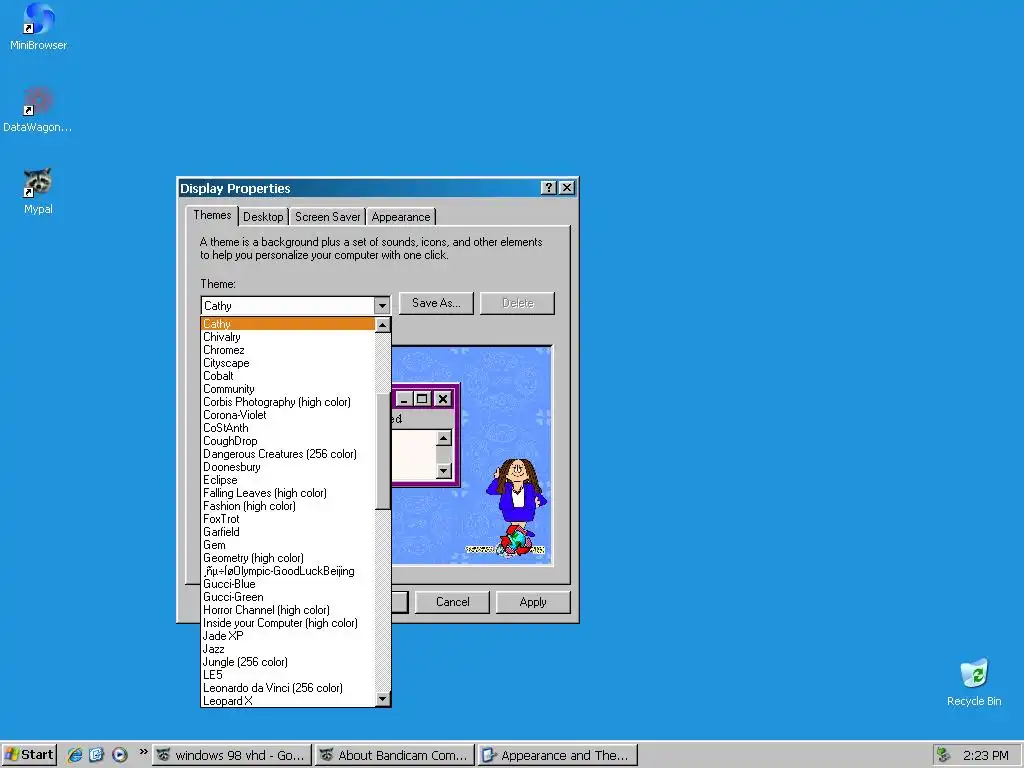Click the system tray network icon
Viewport: 1024px width, 768px height.
(x=943, y=756)
